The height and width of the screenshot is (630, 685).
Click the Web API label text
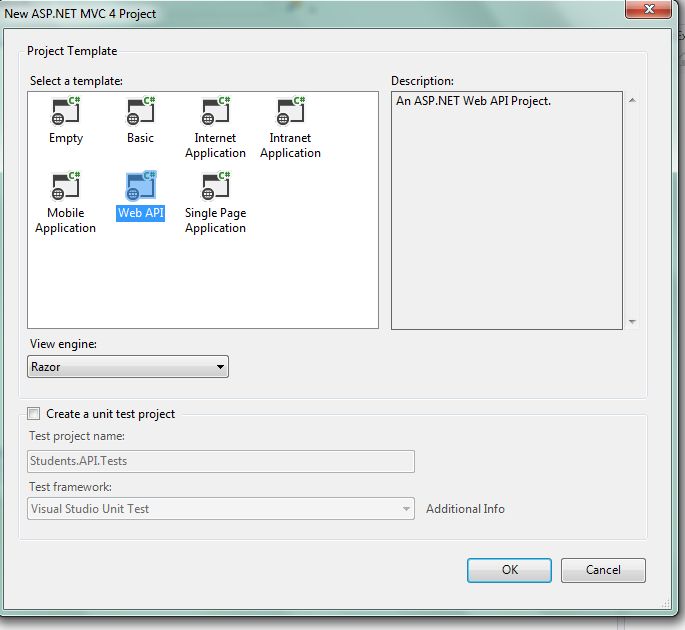(x=140, y=213)
